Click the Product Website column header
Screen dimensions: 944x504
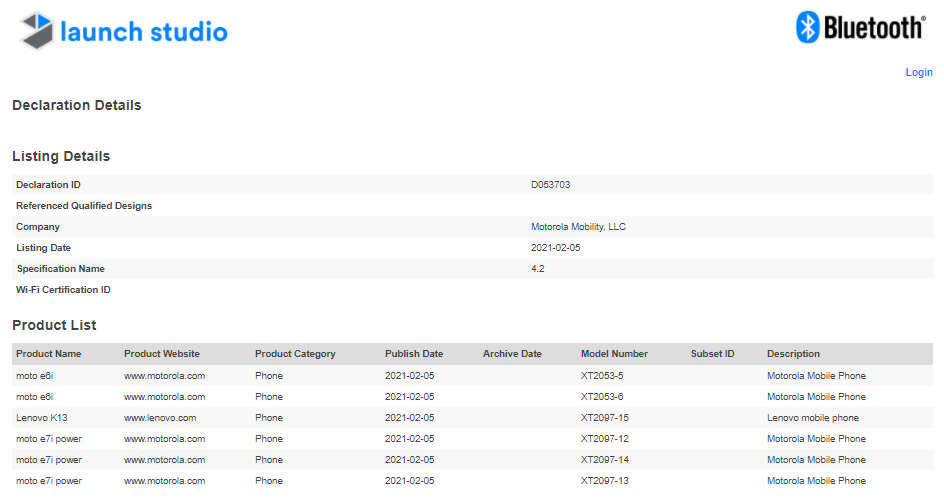[x=162, y=354]
